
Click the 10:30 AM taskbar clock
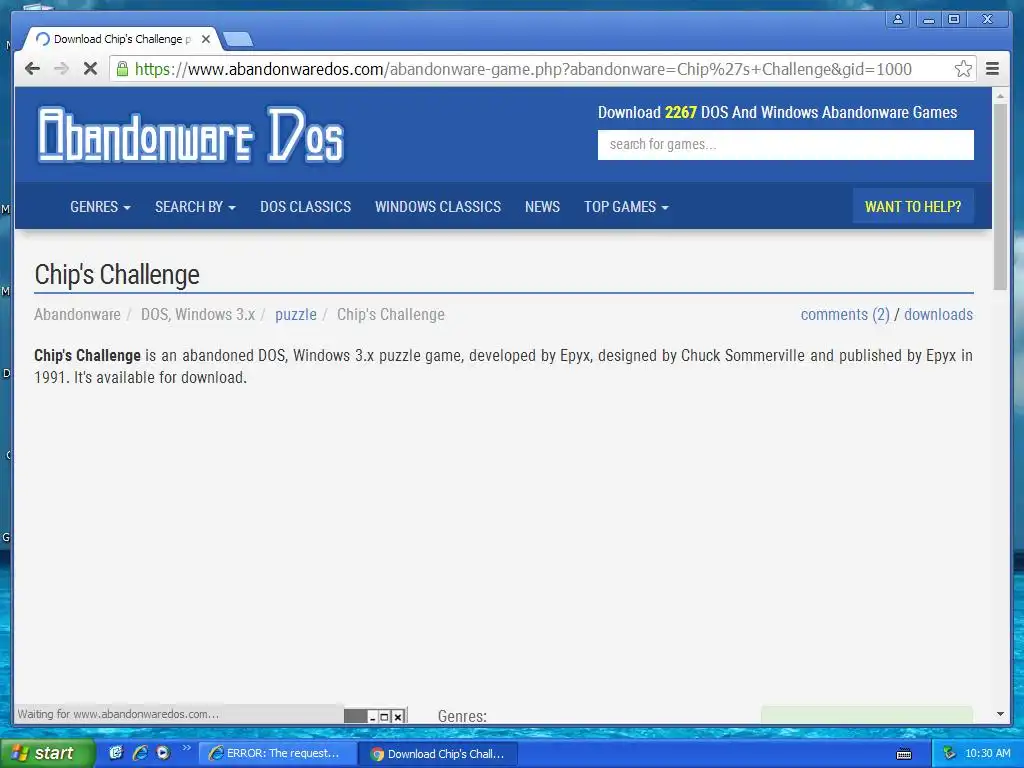(987, 754)
